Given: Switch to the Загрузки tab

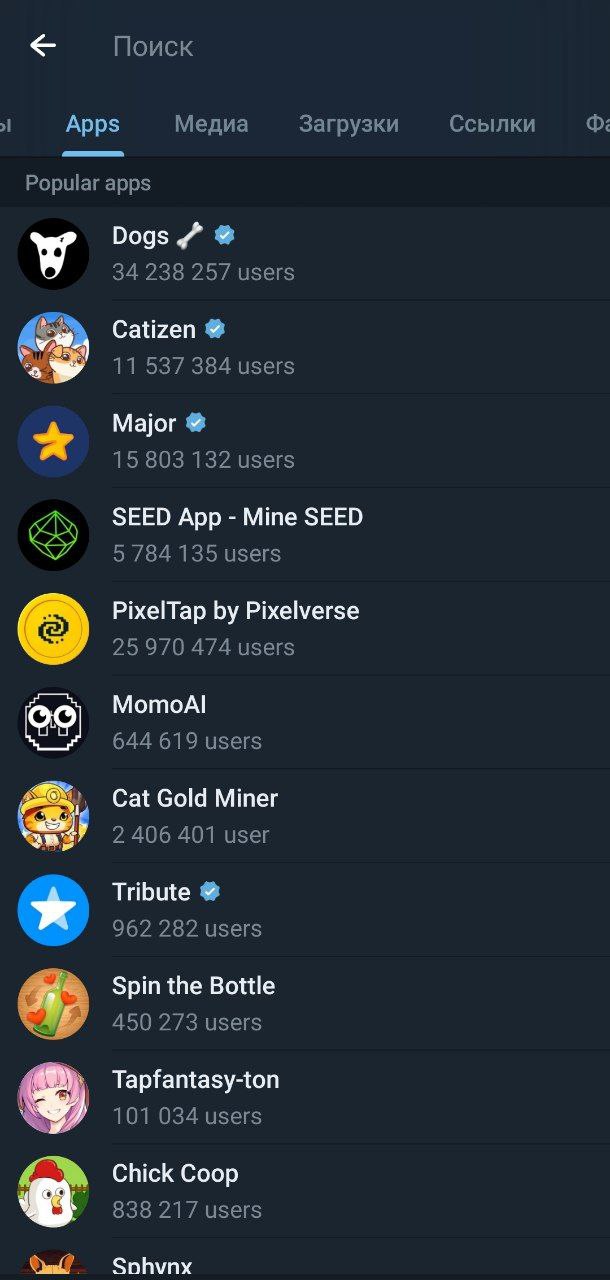Looking at the screenshot, I should coord(348,124).
